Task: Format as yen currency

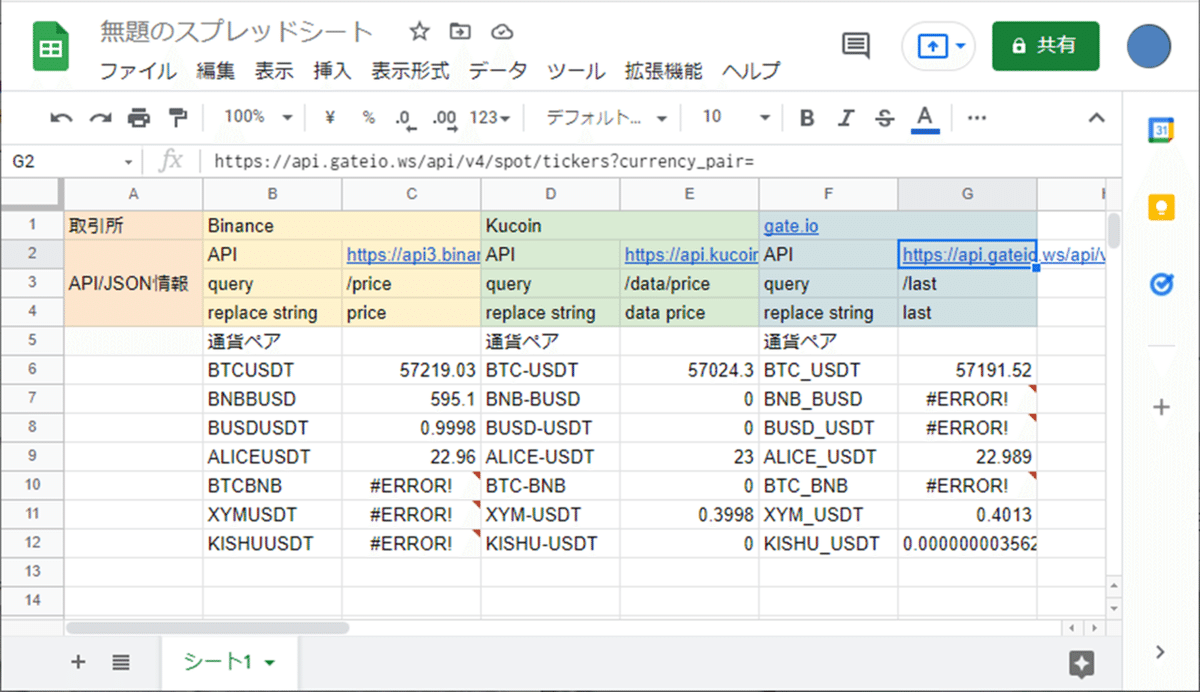Action: point(330,118)
